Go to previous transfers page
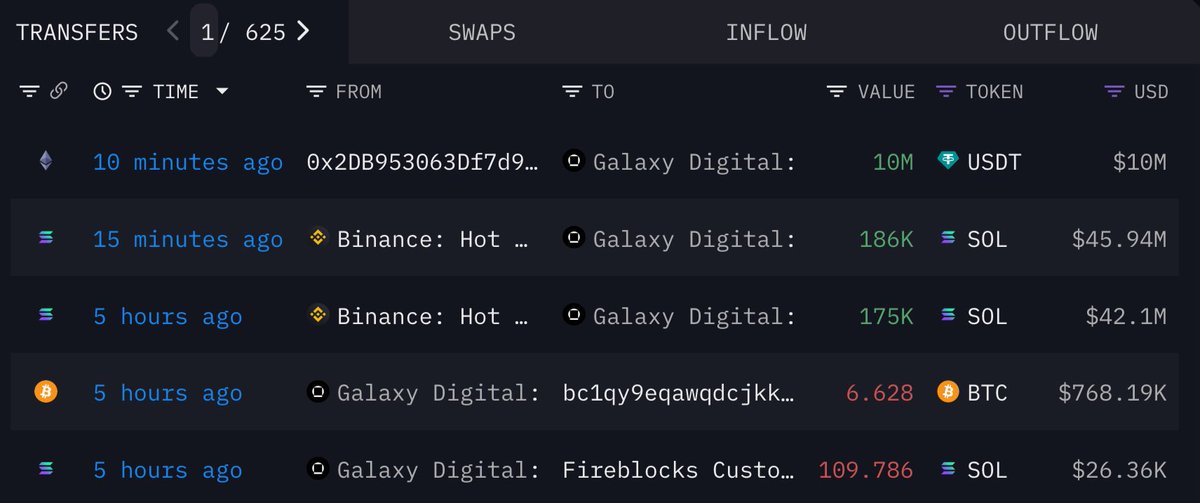The image size is (1200, 503). point(173,31)
